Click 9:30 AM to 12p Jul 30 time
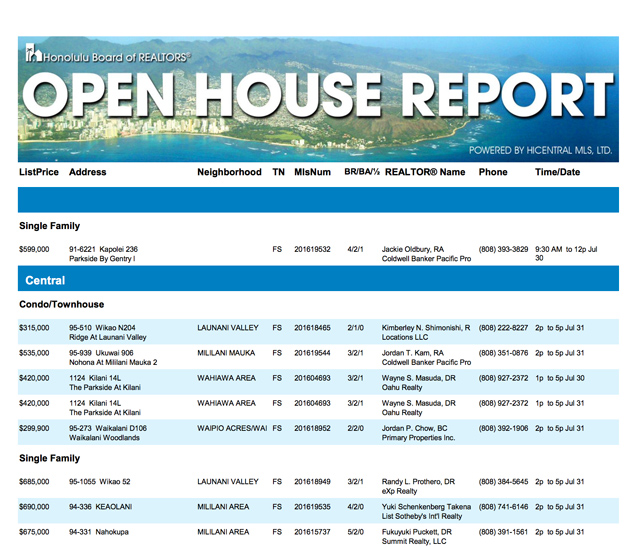This screenshot has width=640, height=548. [x=566, y=253]
